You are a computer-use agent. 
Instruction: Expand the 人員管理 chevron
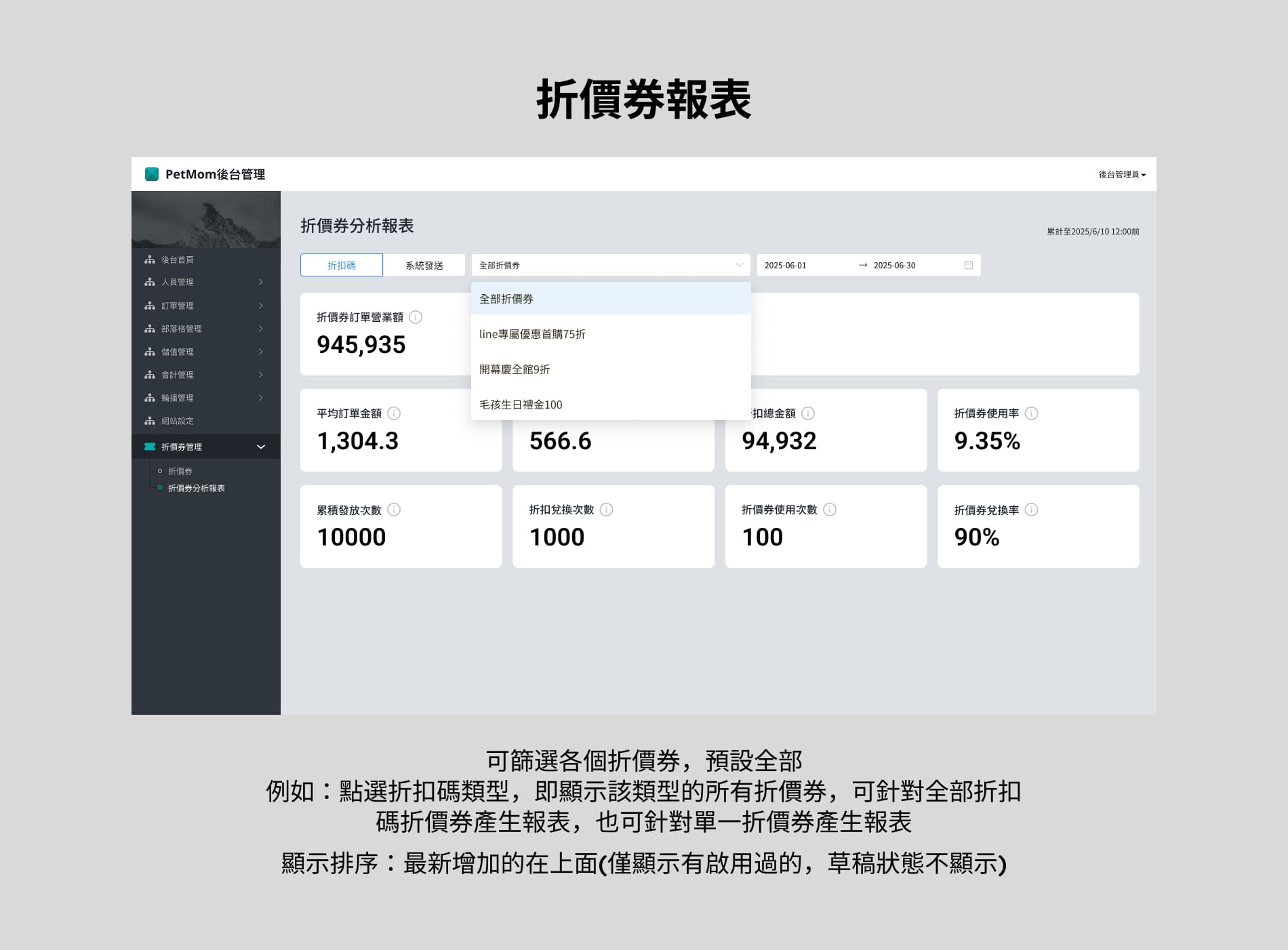click(260, 282)
